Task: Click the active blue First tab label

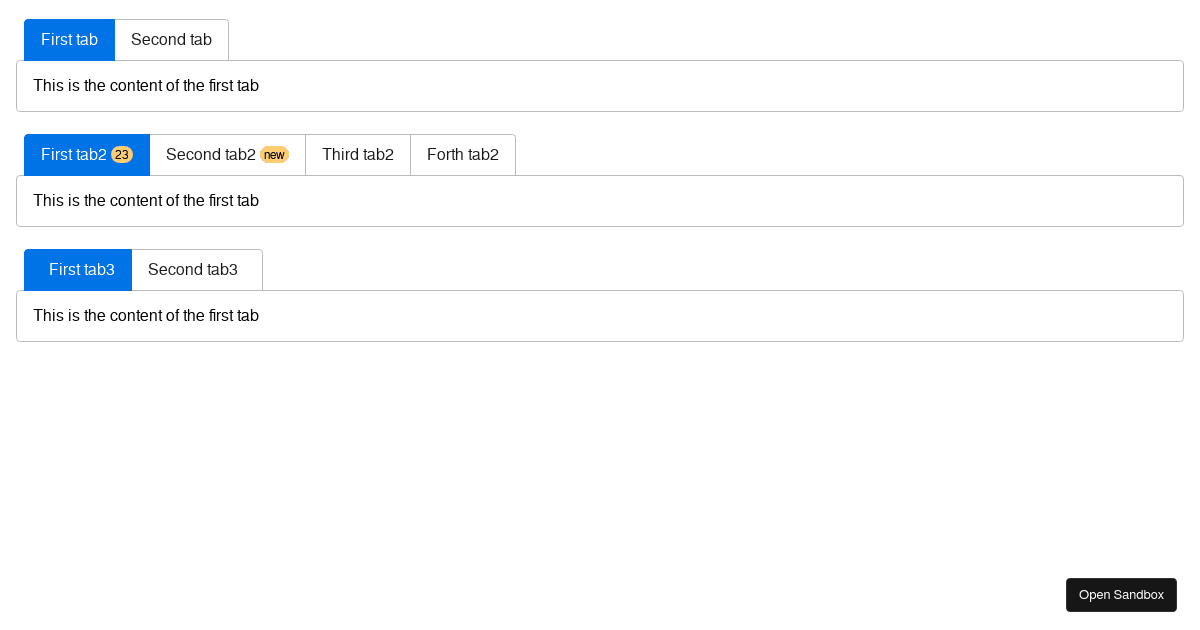Action: click(x=69, y=39)
